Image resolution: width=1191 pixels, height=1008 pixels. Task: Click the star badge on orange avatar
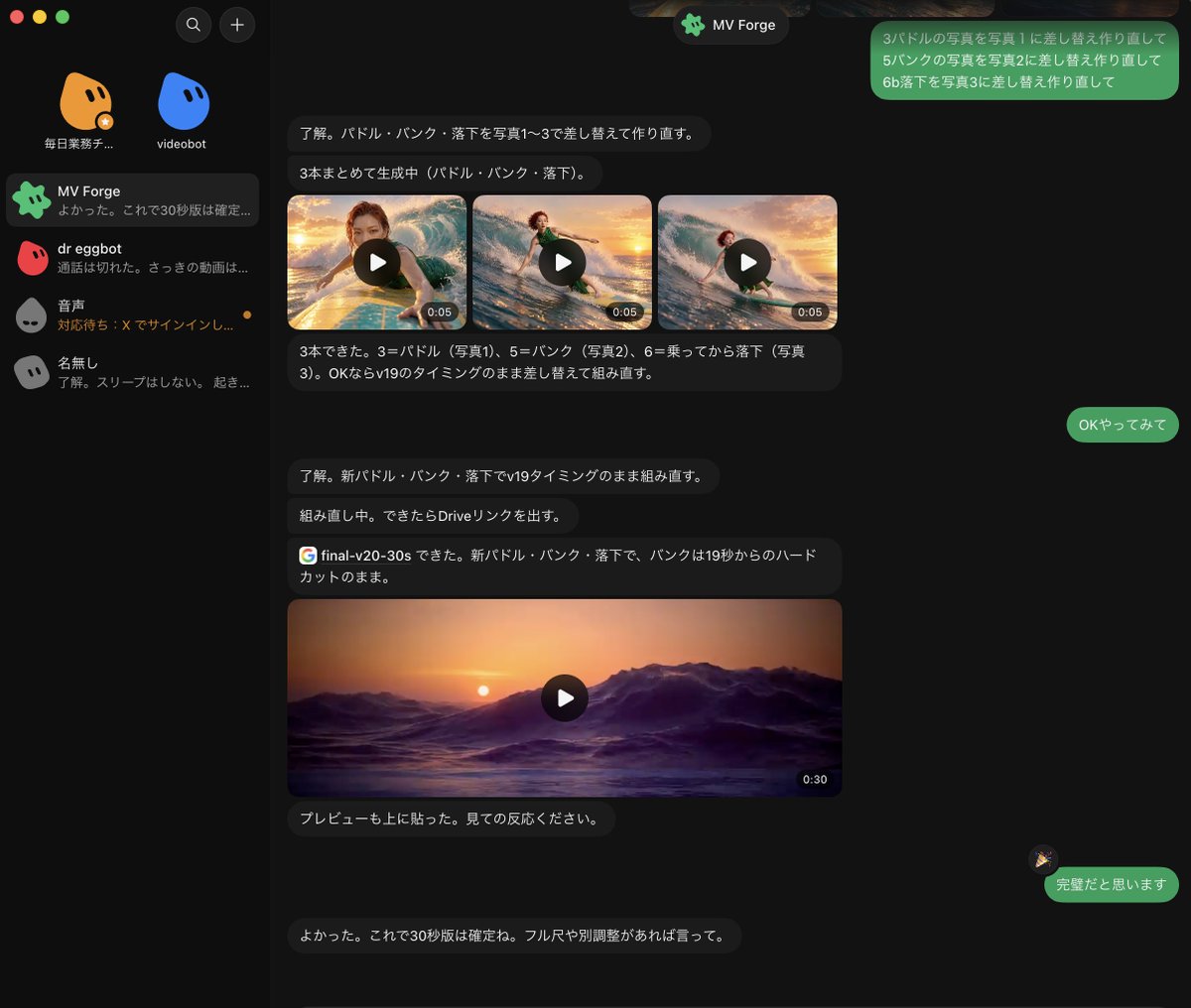coord(105,122)
